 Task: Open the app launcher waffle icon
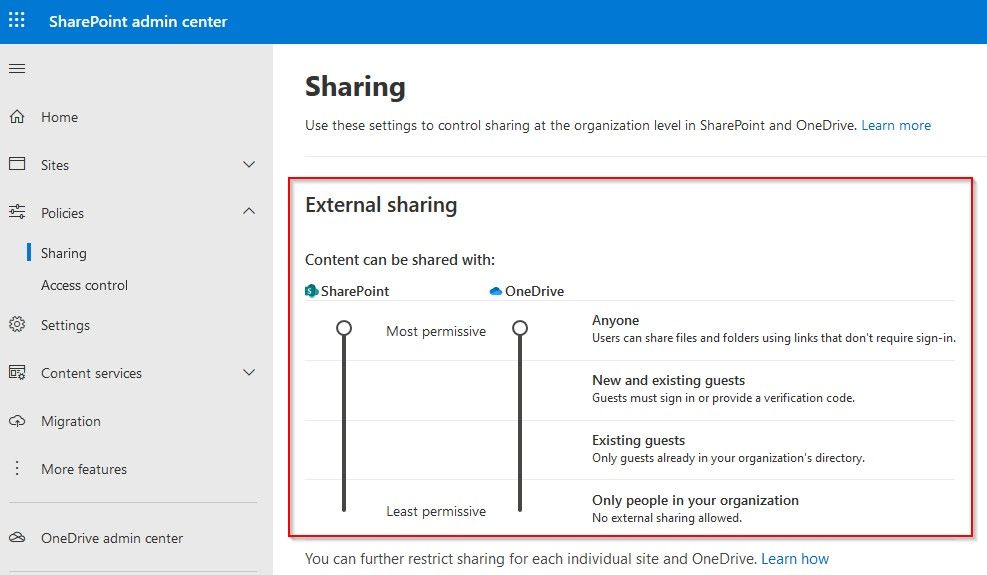[17, 20]
